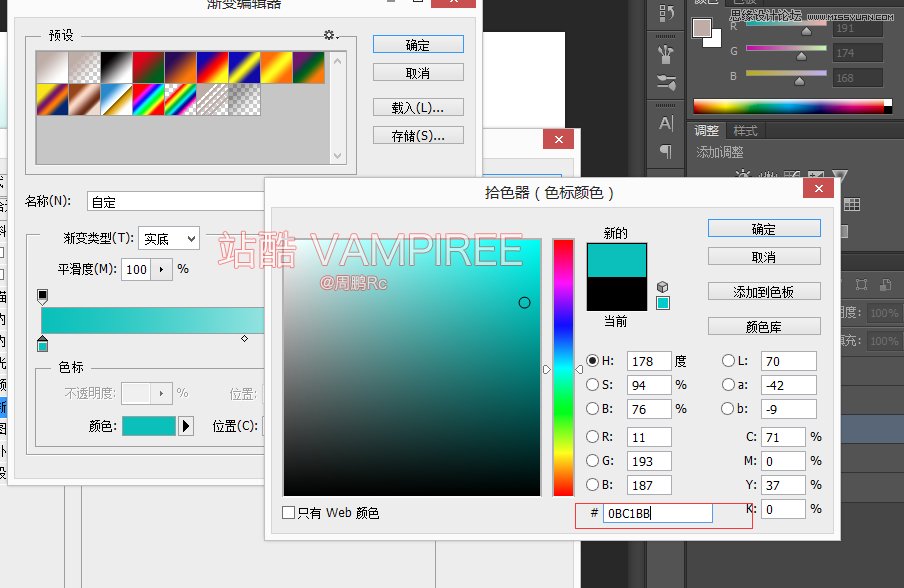
Task: Choose the Chrome gradient preset
Action: [116, 100]
